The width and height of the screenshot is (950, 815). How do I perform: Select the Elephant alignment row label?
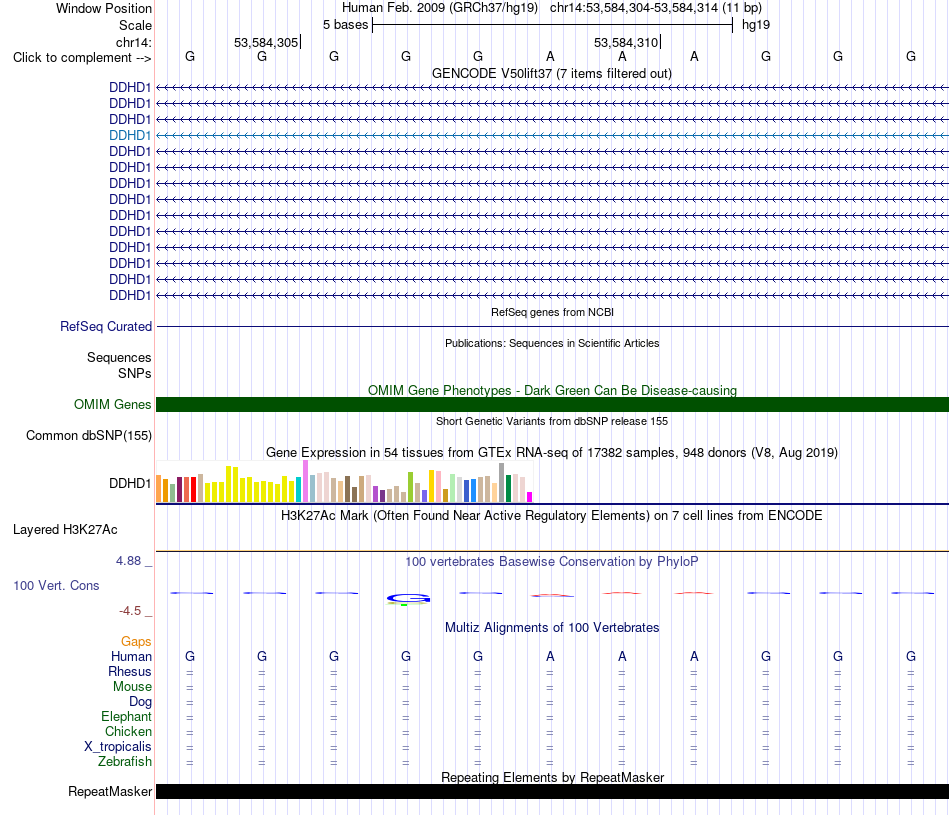click(126, 716)
